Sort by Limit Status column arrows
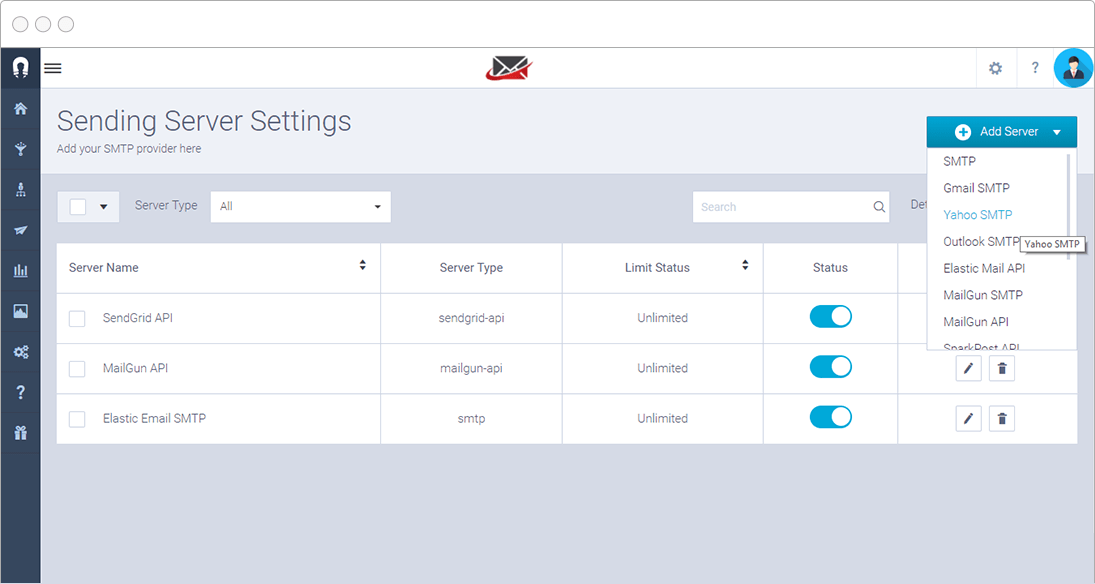The image size is (1095, 584). pos(745,265)
